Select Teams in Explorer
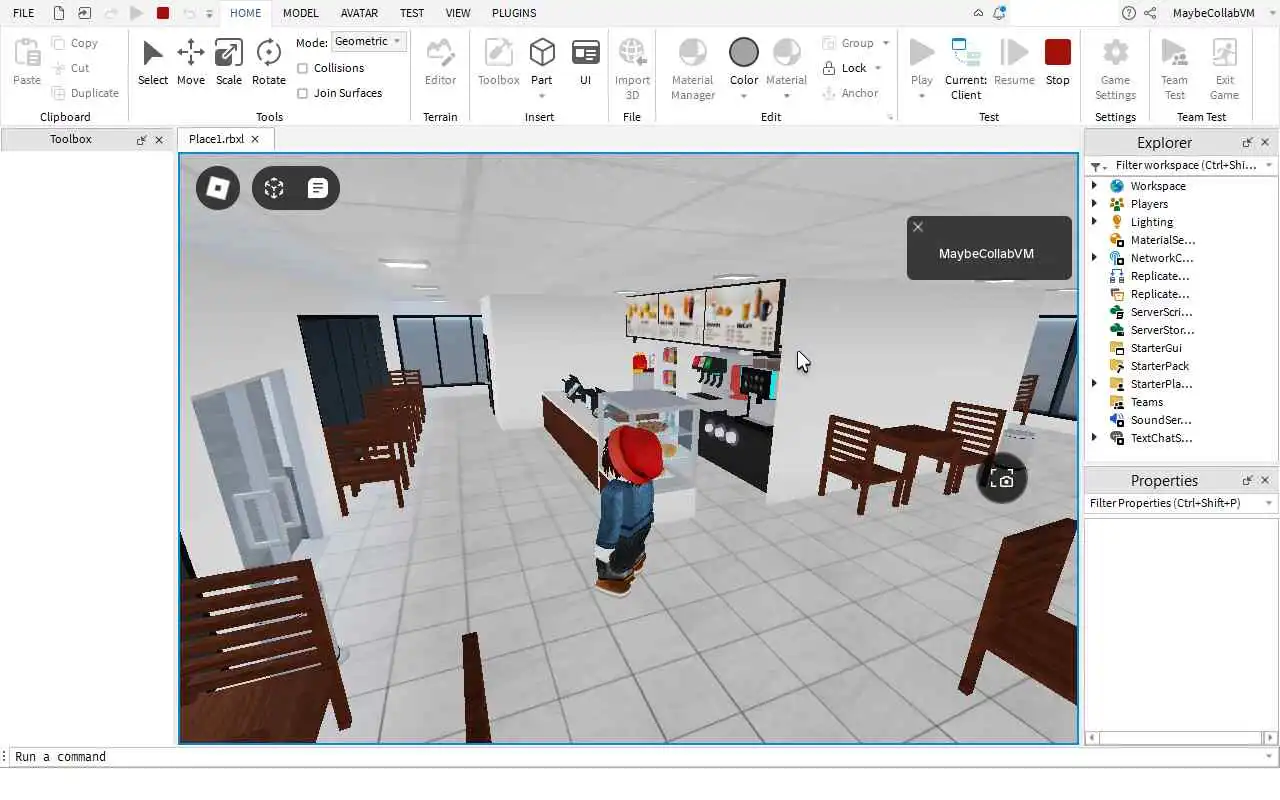The height and width of the screenshot is (800, 1280). pos(1146,402)
